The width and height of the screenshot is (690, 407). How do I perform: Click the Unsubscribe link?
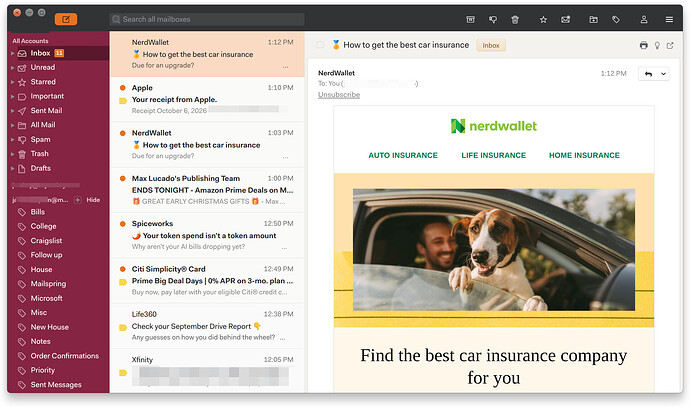(x=339, y=95)
